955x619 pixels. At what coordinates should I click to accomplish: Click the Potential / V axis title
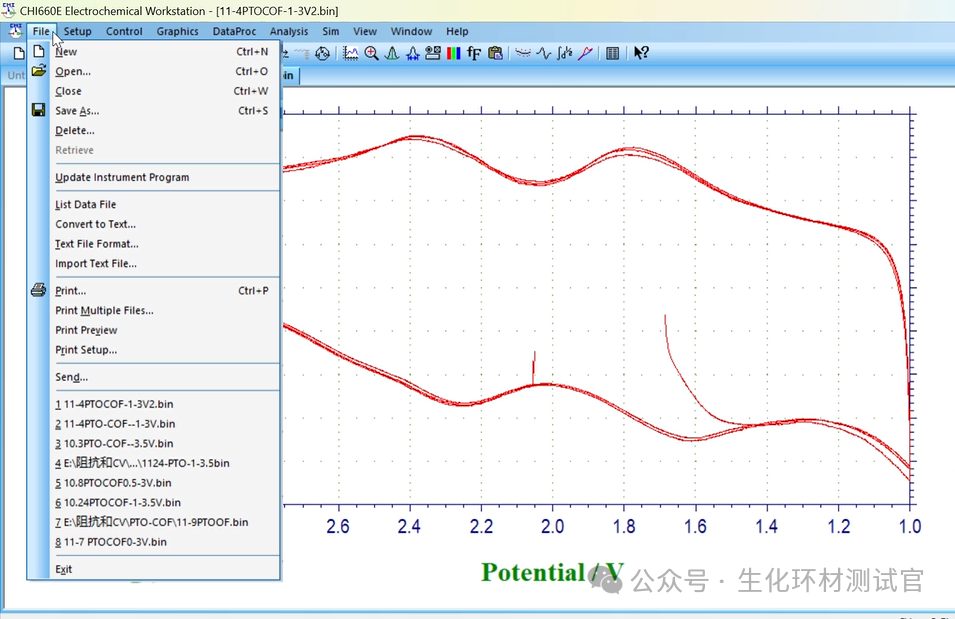tap(552, 573)
